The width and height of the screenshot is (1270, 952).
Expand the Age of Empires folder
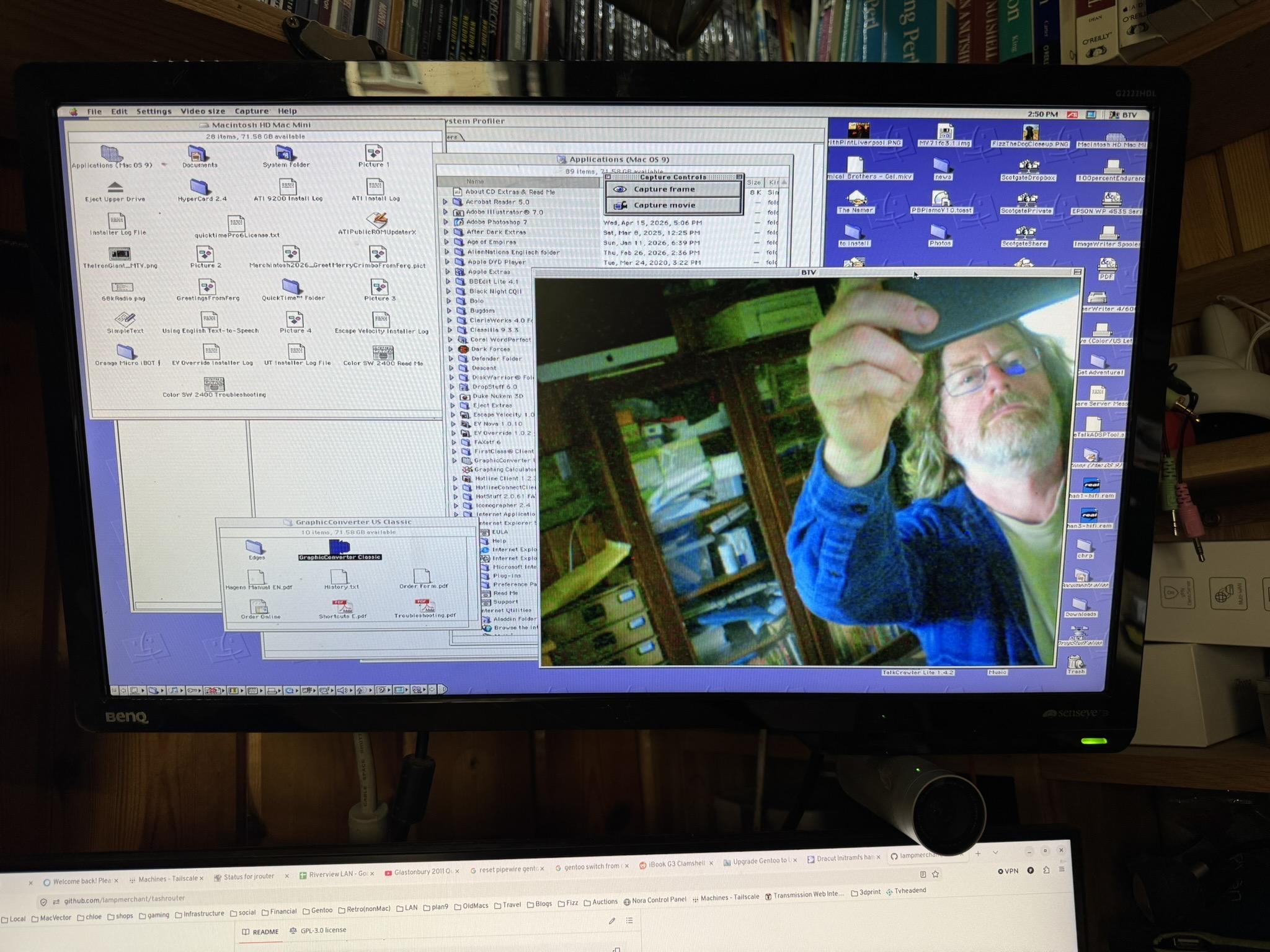pos(446,242)
